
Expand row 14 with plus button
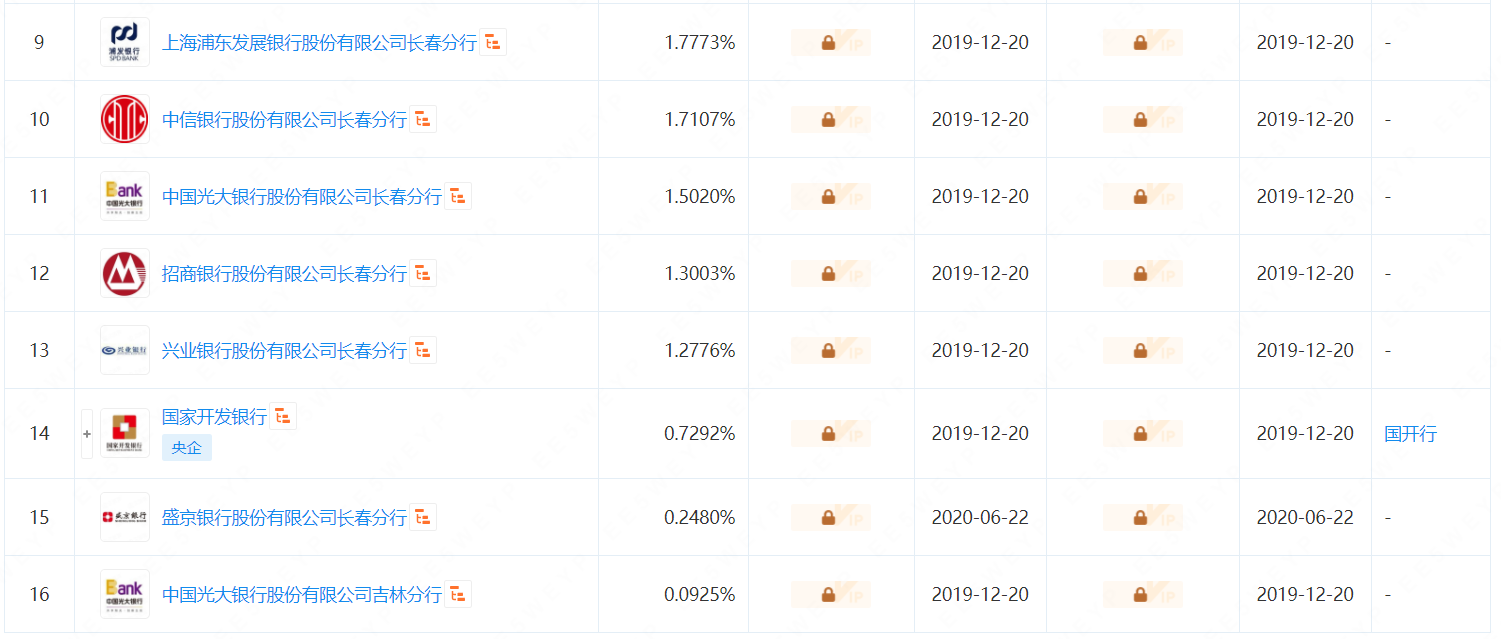tap(87, 434)
